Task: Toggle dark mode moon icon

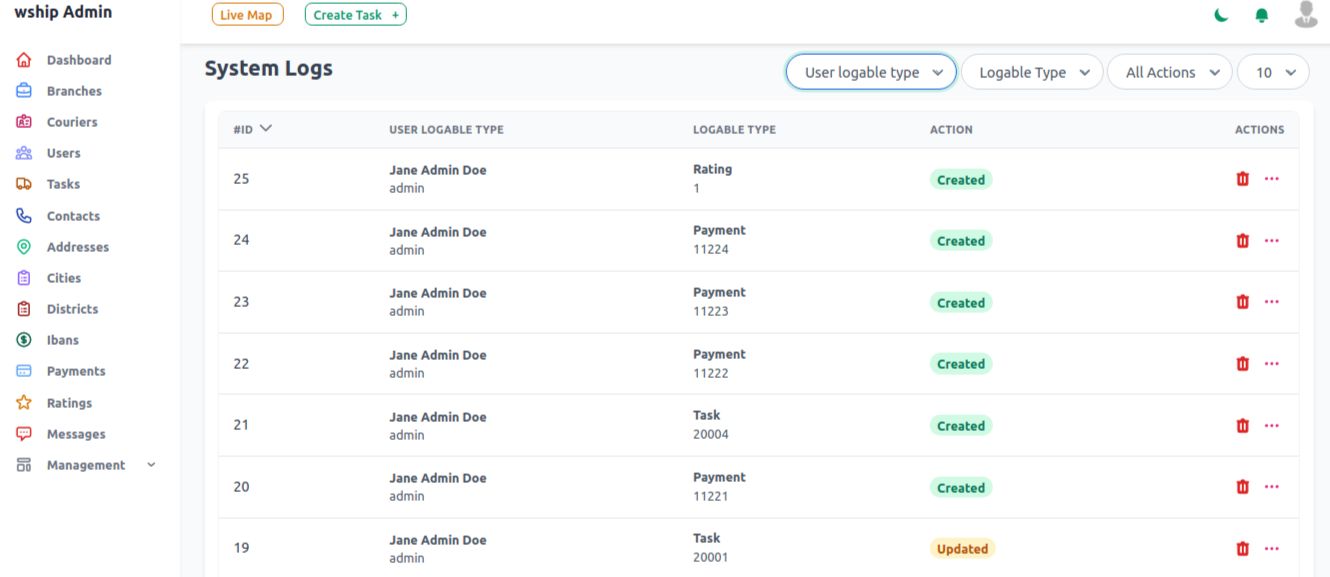Action: pos(1222,15)
